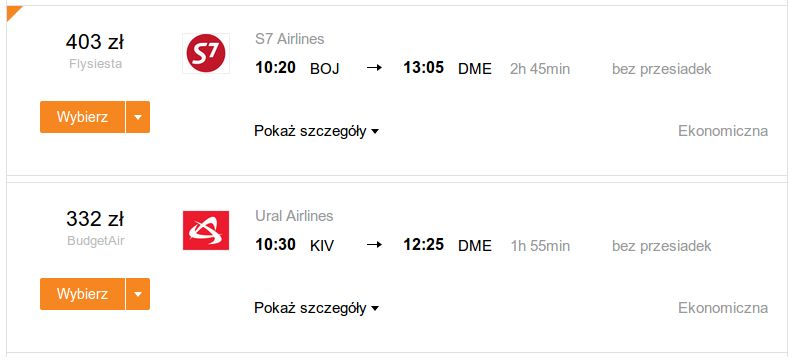The height and width of the screenshot is (360, 799).
Task: Click the S7 Airlines logo
Action: pos(206,54)
